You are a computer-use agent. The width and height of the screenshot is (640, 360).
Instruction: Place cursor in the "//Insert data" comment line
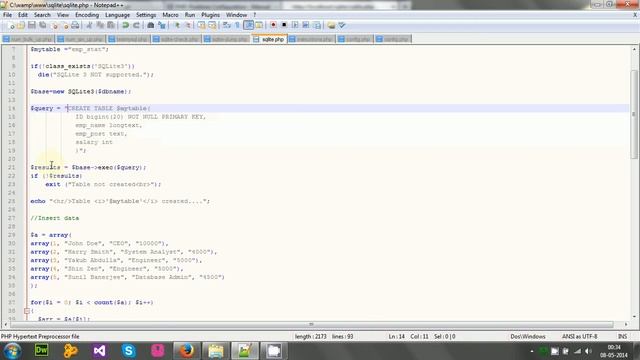[x=55, y=218]
